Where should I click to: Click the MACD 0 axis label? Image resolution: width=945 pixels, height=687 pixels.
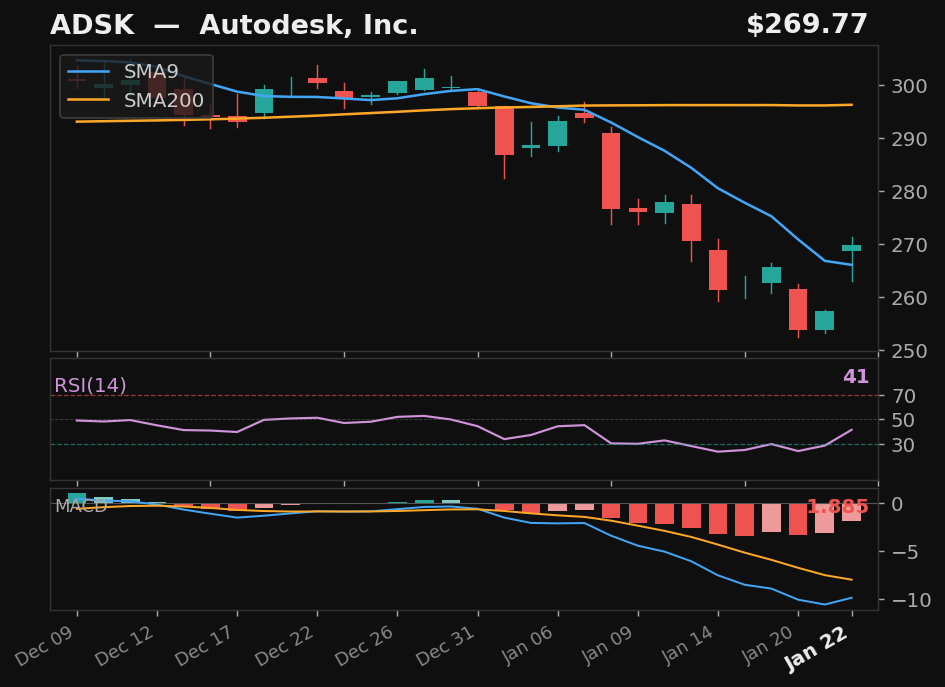[x=897, y=504]
